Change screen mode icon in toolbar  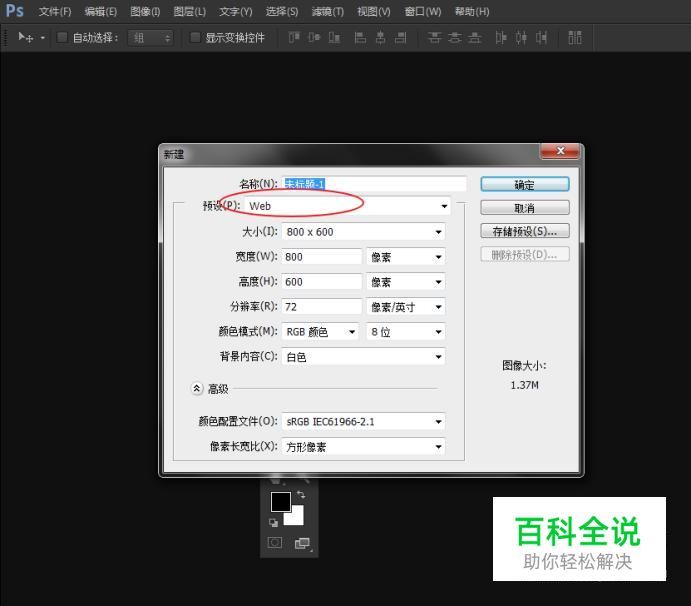[x=302, y=543]
